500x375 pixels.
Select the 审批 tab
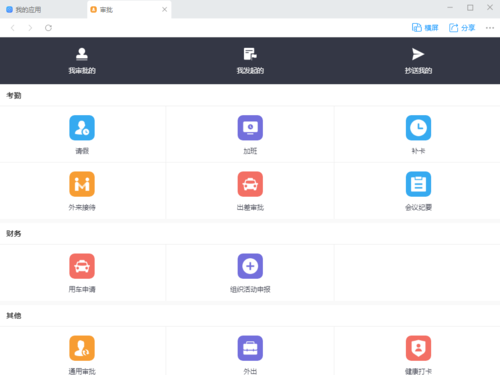tap(129, 10)
